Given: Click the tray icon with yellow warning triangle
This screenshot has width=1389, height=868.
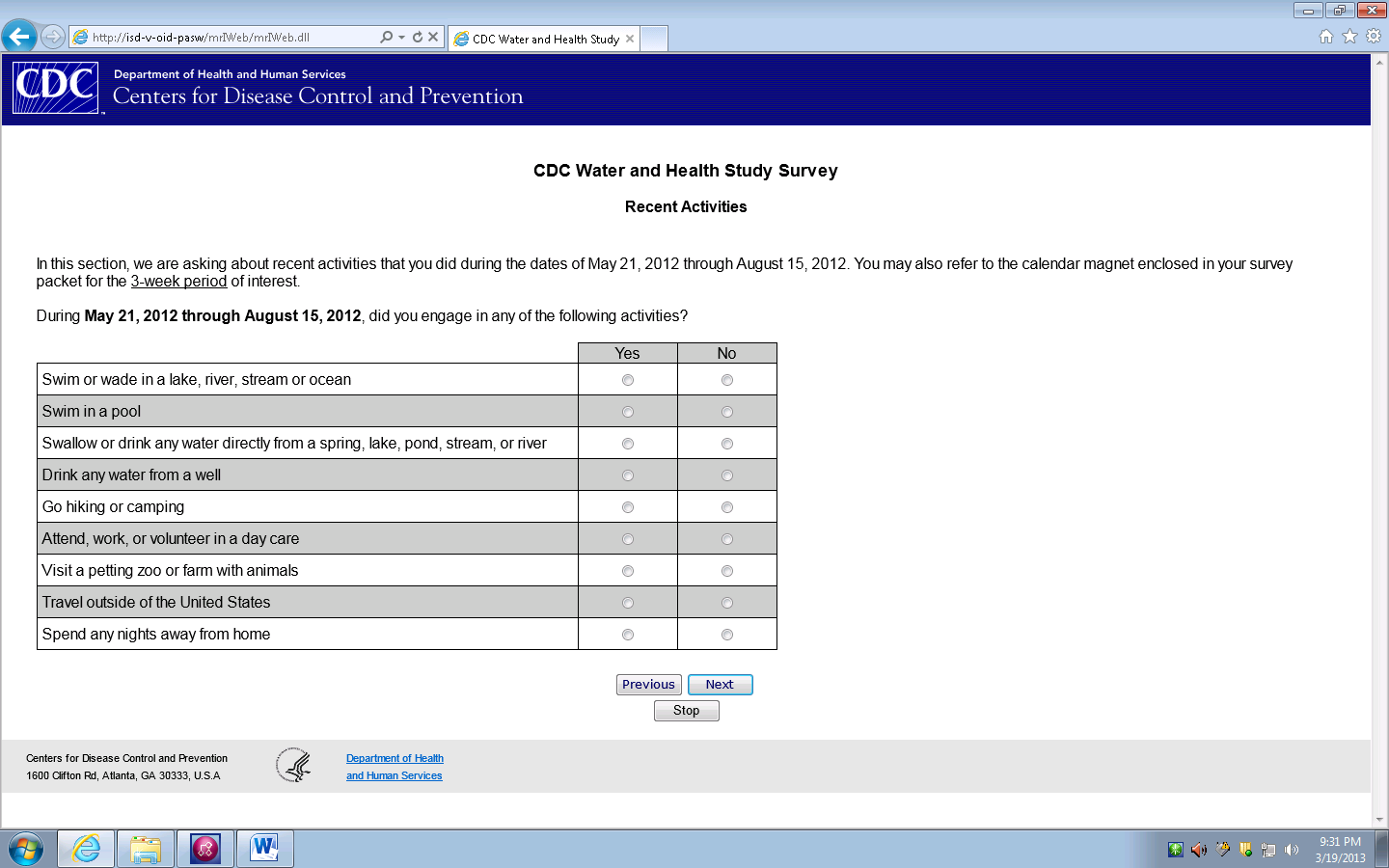Looking at the screenshot, I should tap(1223, 850).
